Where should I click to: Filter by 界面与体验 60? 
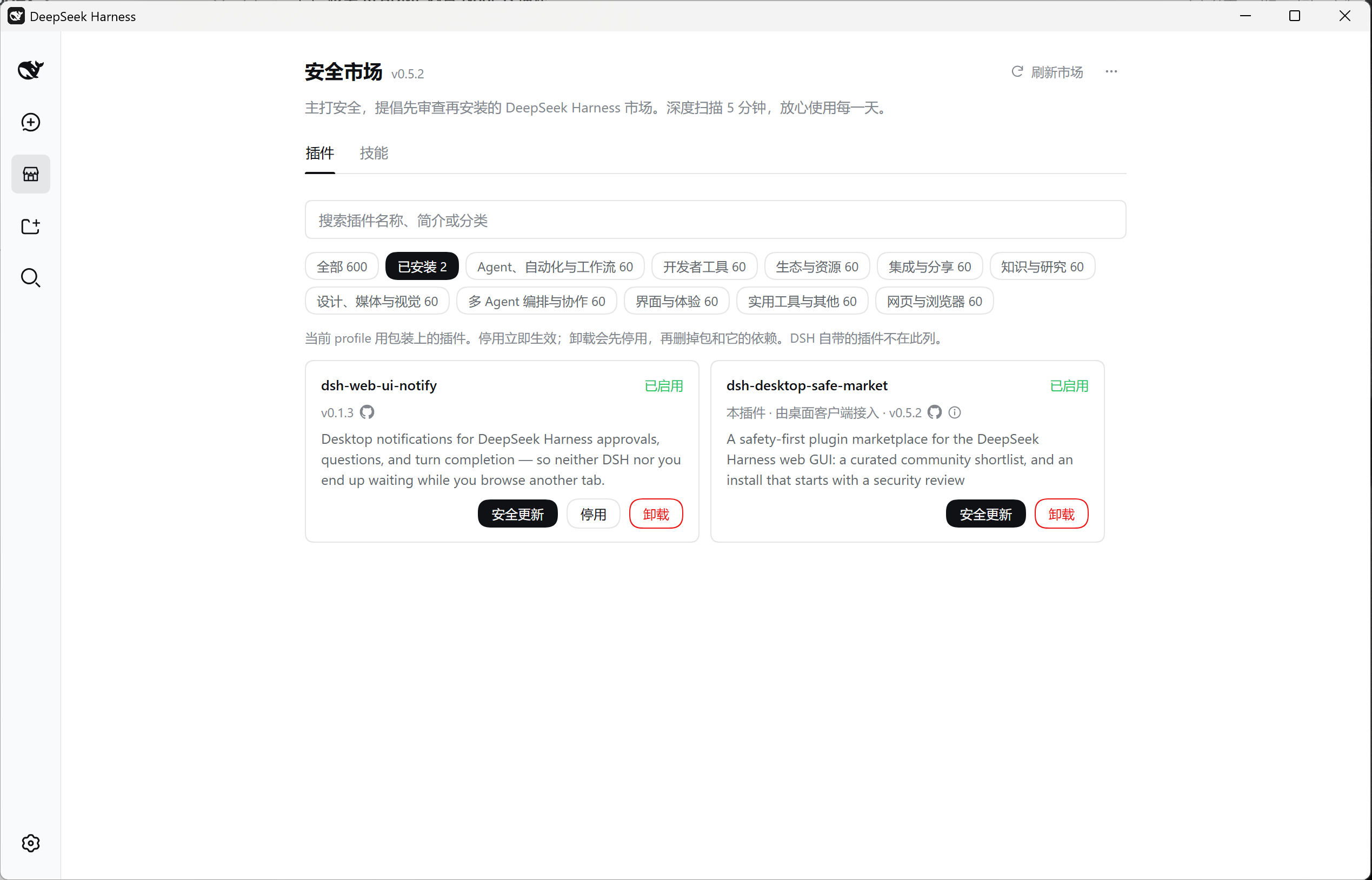(x=677, y=301)
